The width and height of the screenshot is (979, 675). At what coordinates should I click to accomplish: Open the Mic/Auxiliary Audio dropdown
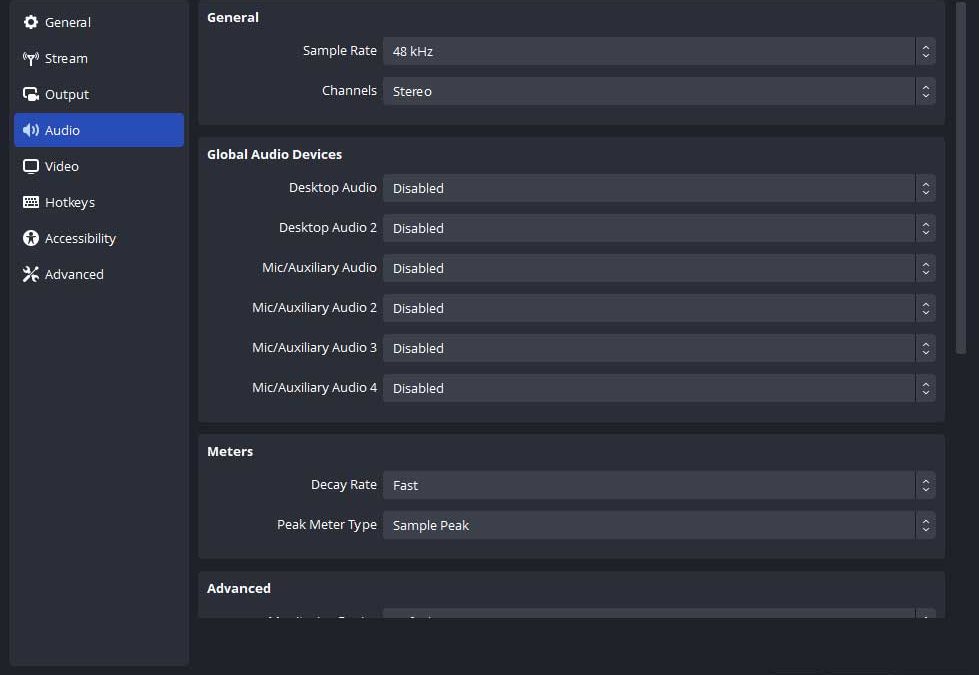point(658,268)
